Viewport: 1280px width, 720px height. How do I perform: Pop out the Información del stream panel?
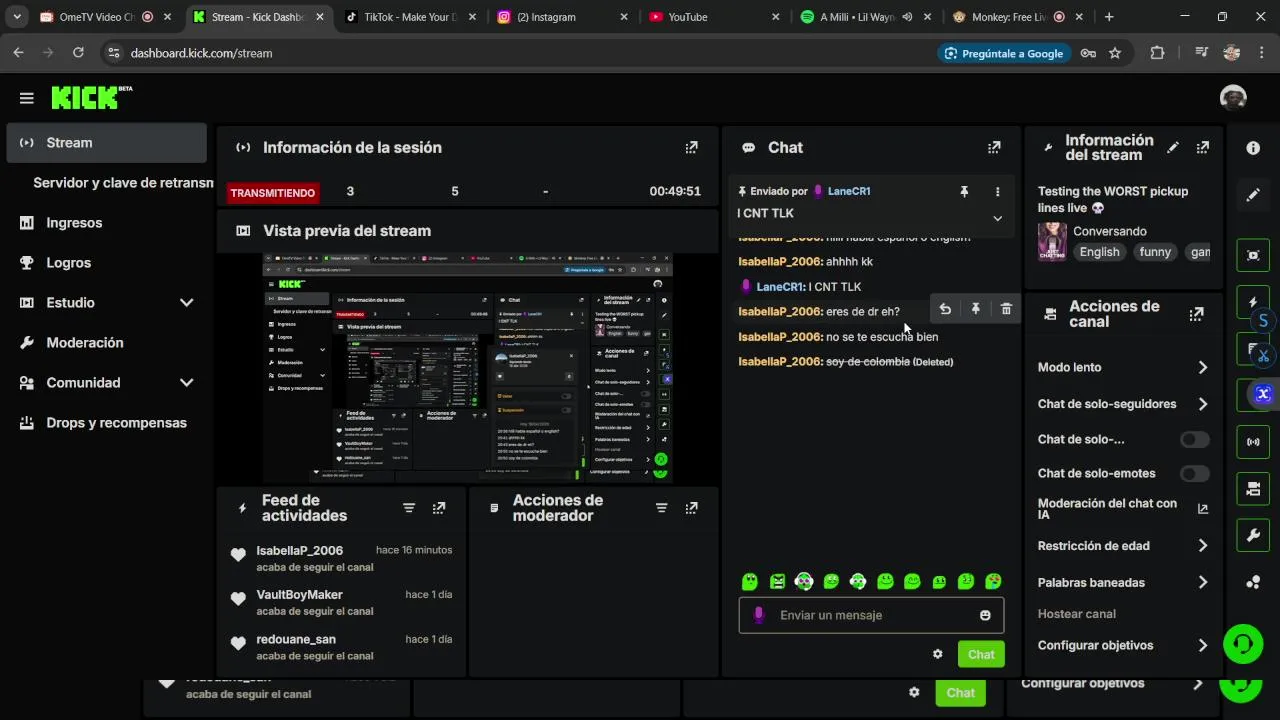tap(1203, 148)
